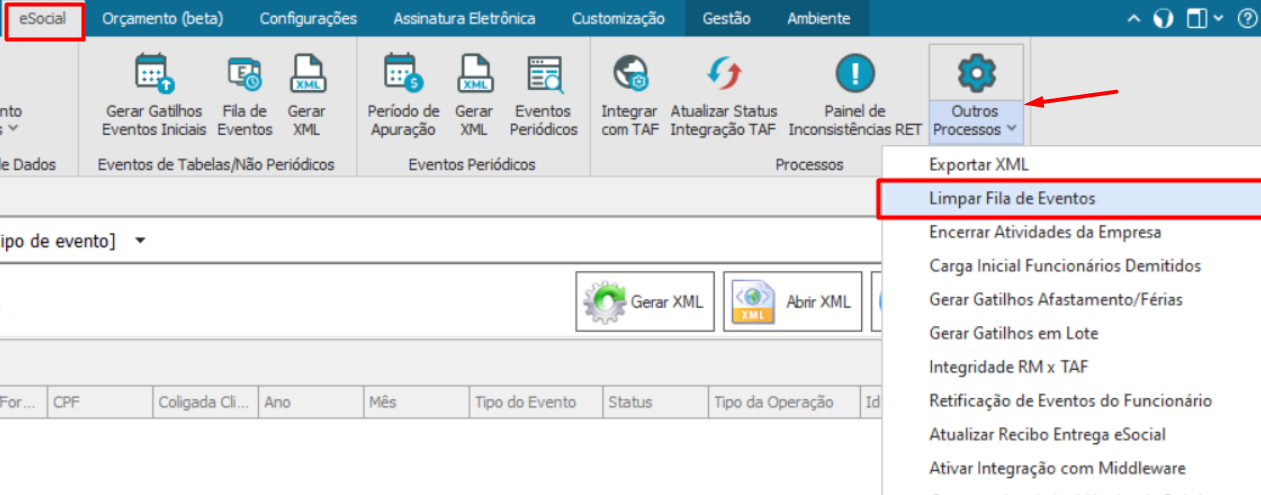Sort by the Tipo da Operação column
Screen dimensions: 1261x495
click(x=783, y=402)
